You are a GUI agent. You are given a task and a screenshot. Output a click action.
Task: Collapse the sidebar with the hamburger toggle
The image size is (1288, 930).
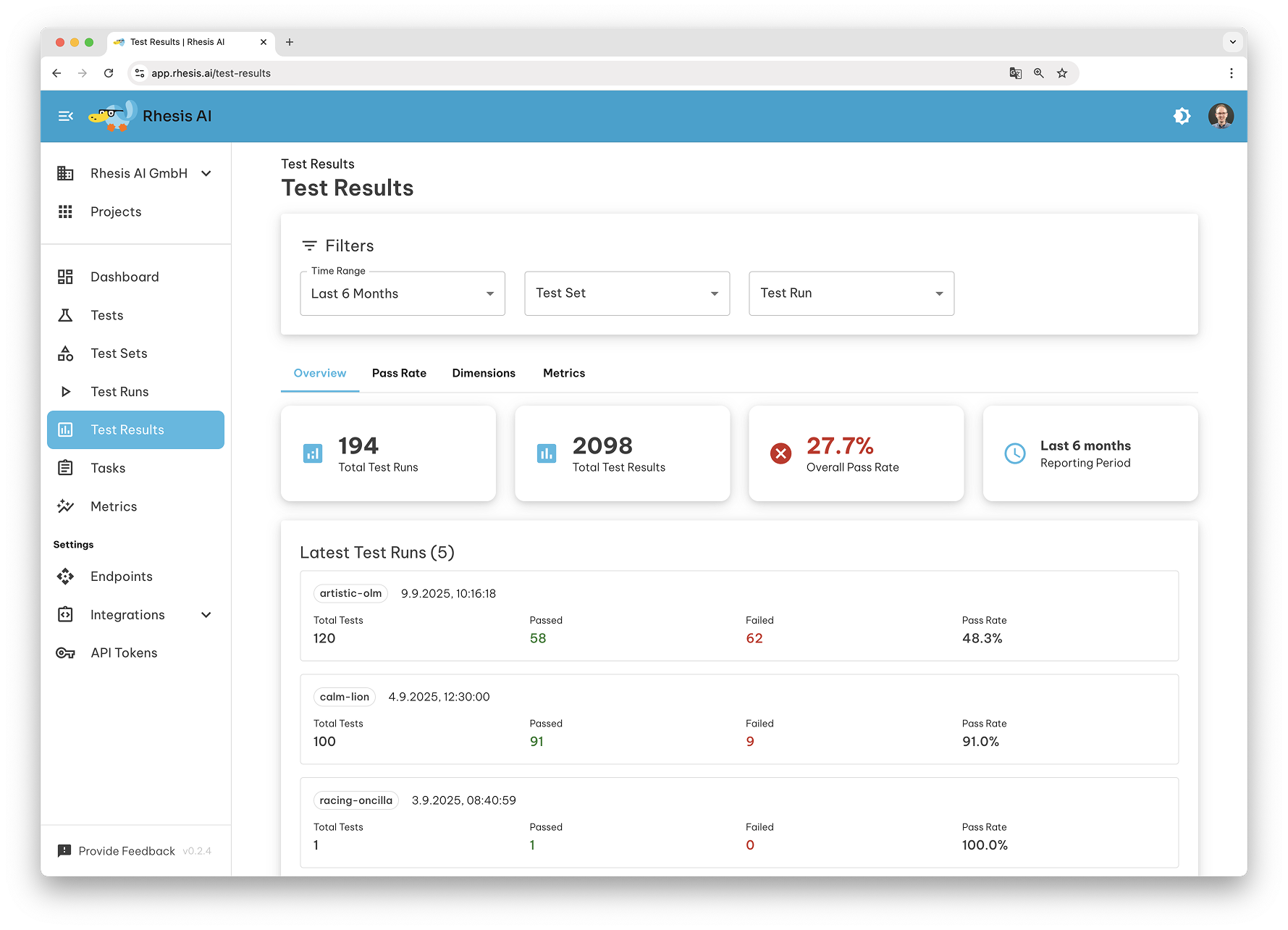[x=65, y=116]
